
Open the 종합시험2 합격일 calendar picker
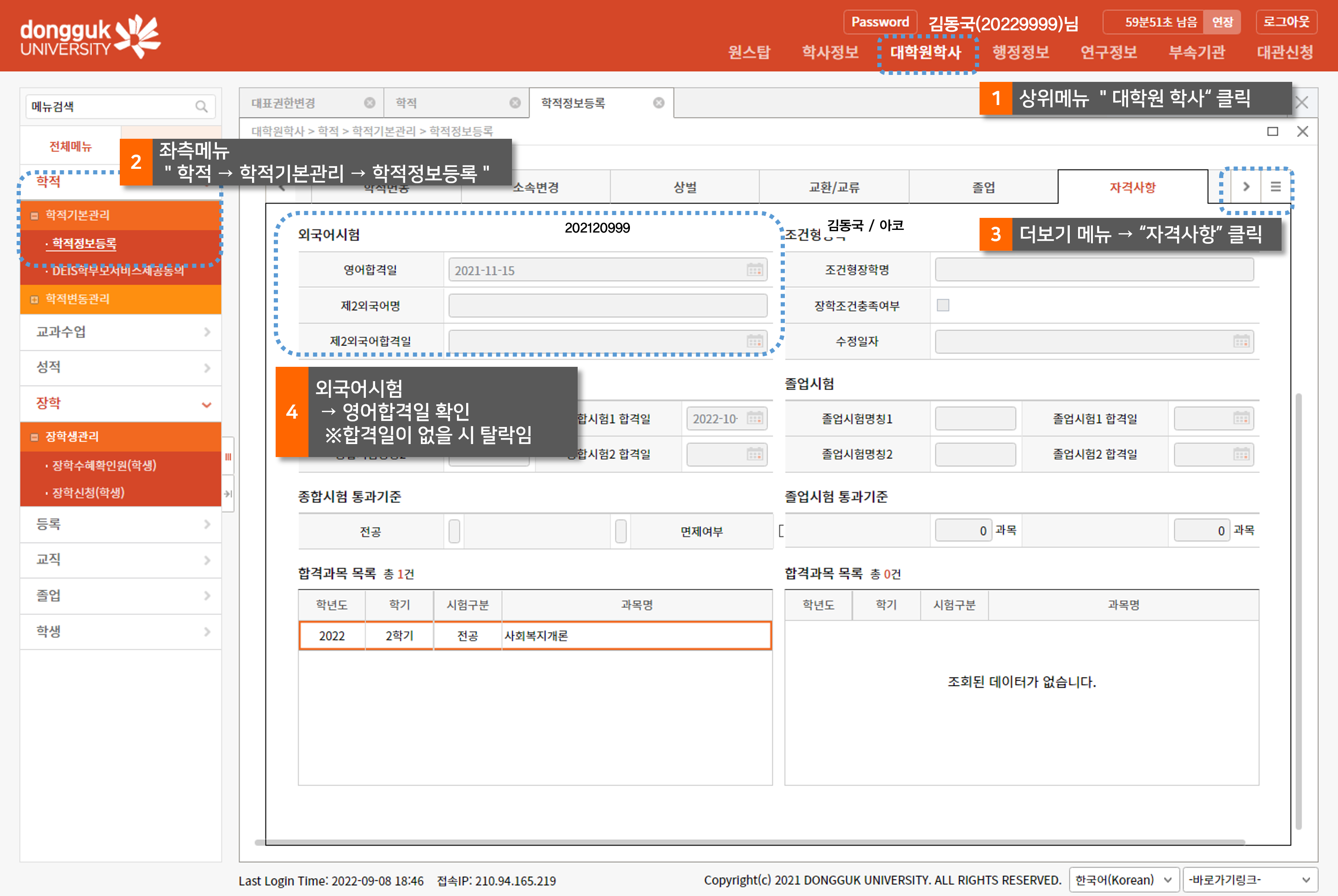(x=755, y=454)
